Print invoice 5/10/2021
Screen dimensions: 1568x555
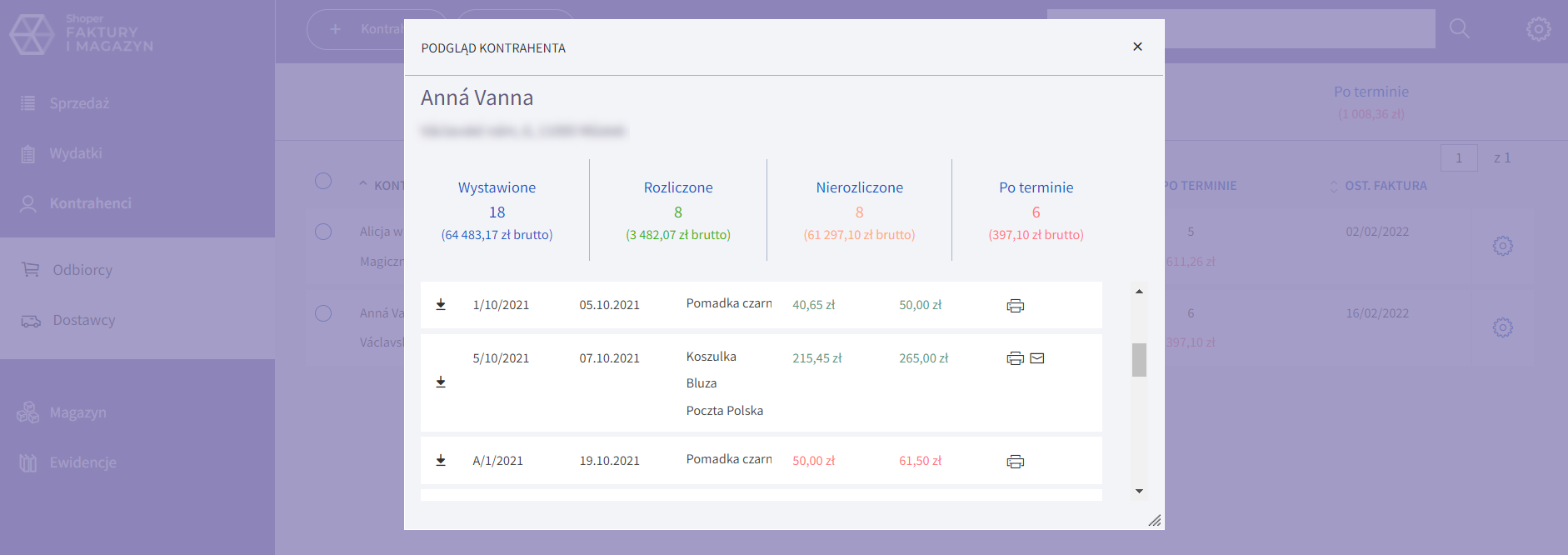tap(1015, 358)
